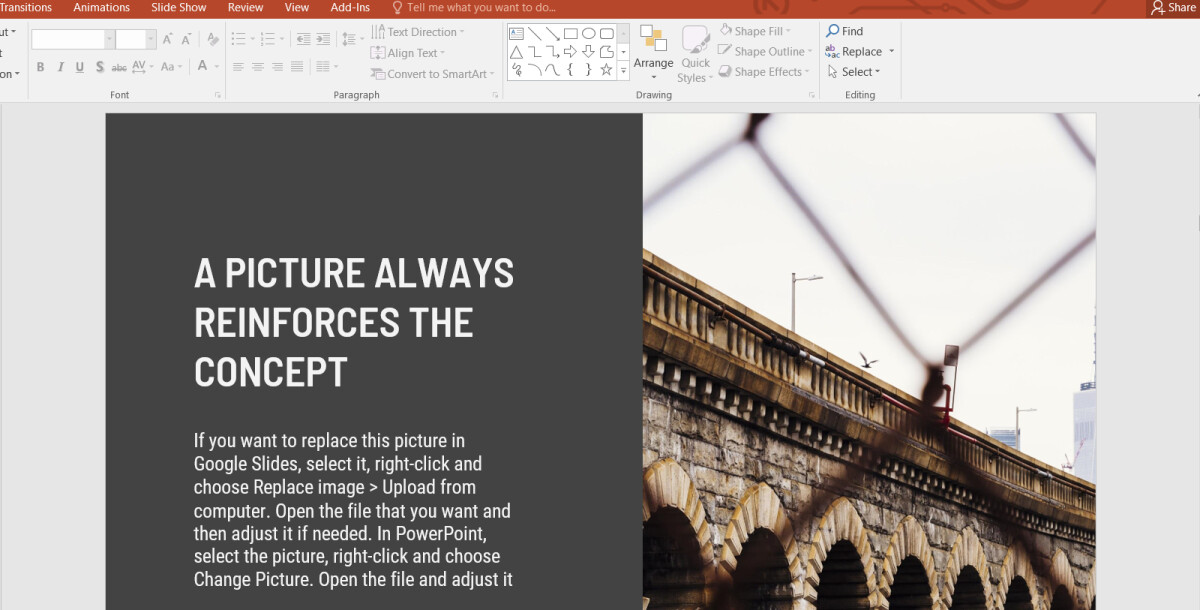Image resolution: width=1200 pixels, height=610 pixels.
Task: Open the Slide Show tab
Action: tap(178, 7)
